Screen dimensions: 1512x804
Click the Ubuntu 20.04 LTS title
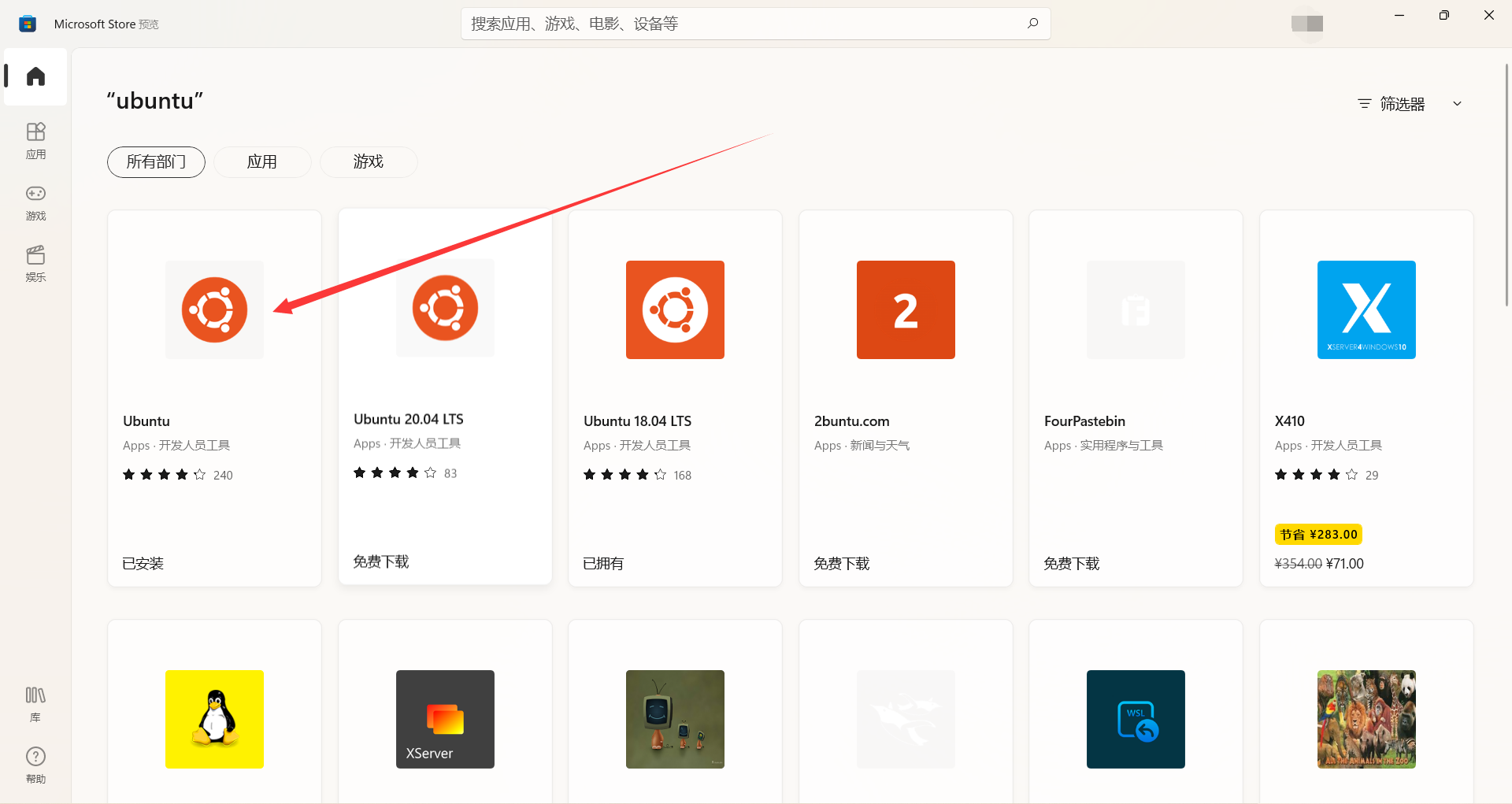(409, 419)
